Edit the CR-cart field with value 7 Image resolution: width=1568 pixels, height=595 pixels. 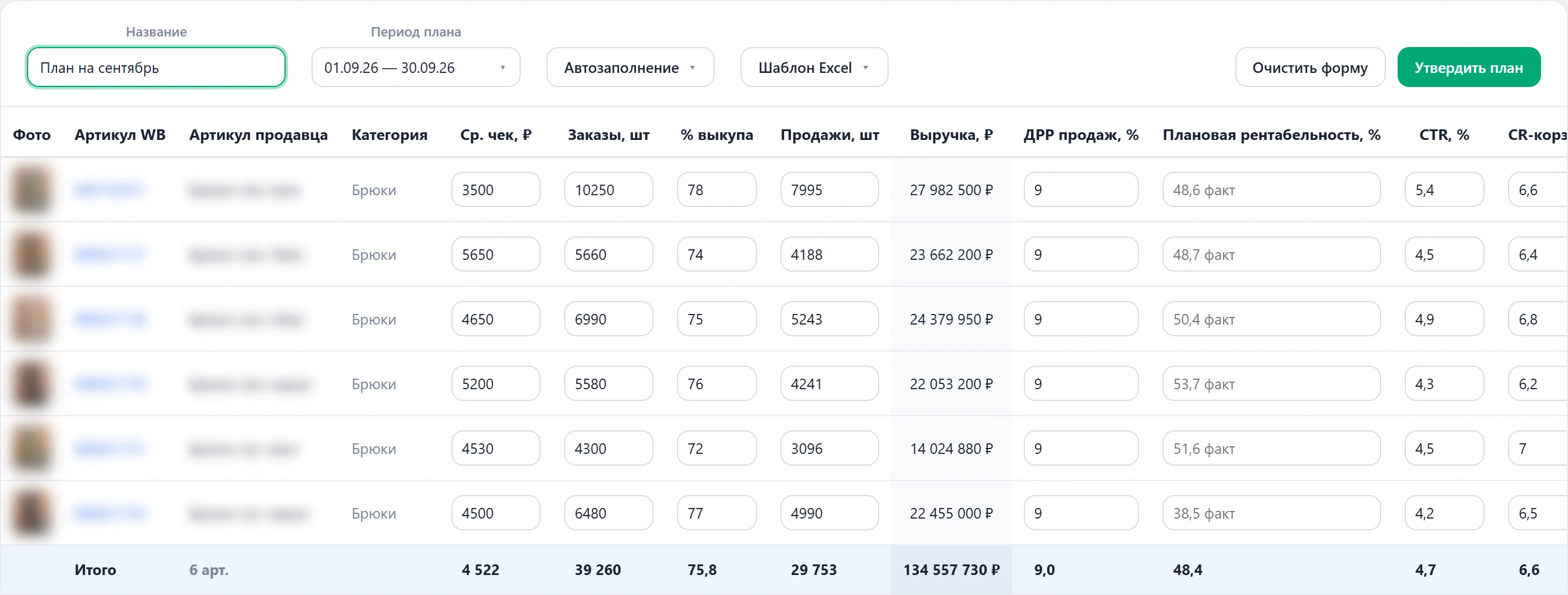tap(1538, 449)
